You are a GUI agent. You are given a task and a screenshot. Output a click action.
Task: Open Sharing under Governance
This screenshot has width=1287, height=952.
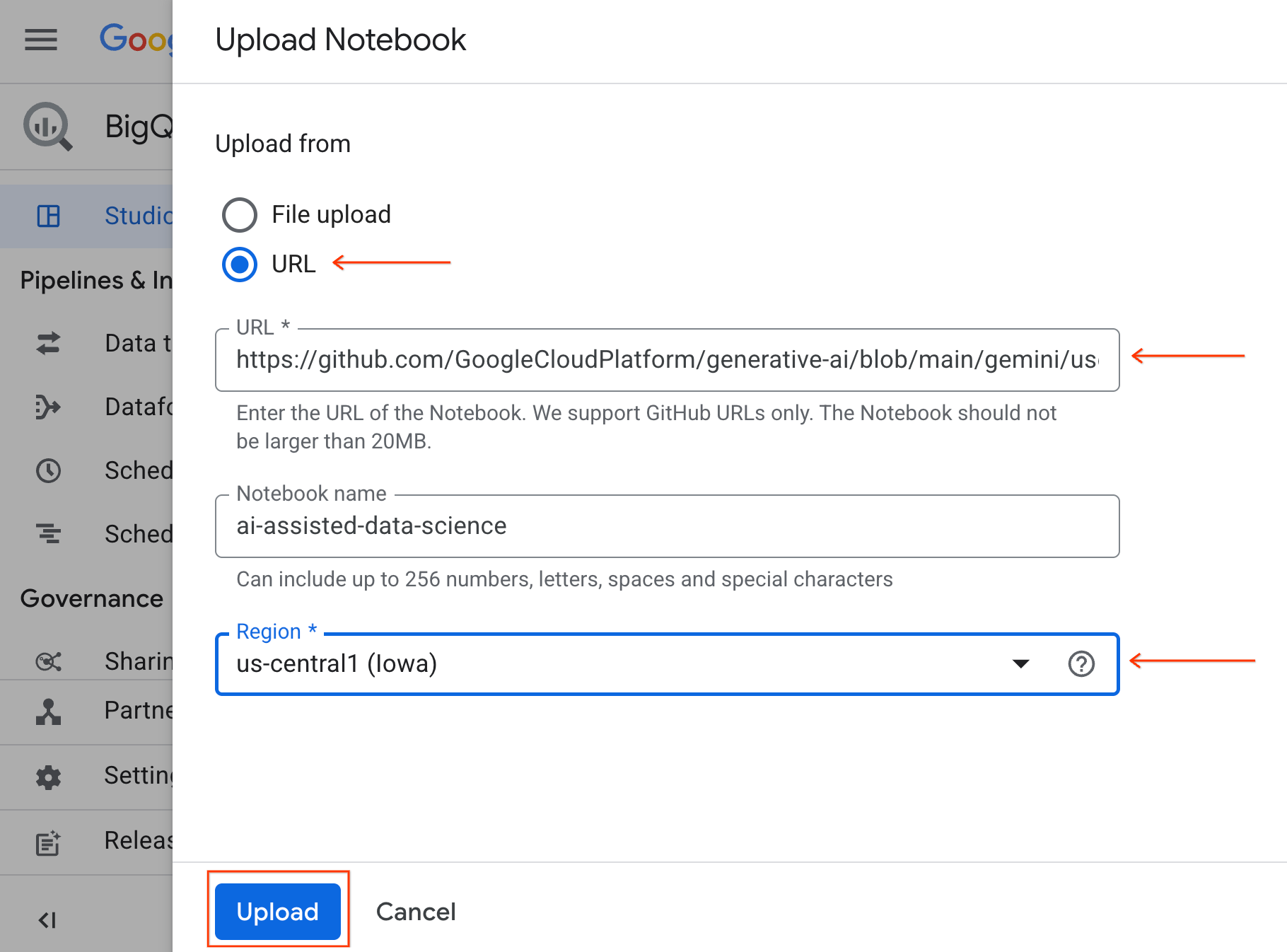pos(48,661)
